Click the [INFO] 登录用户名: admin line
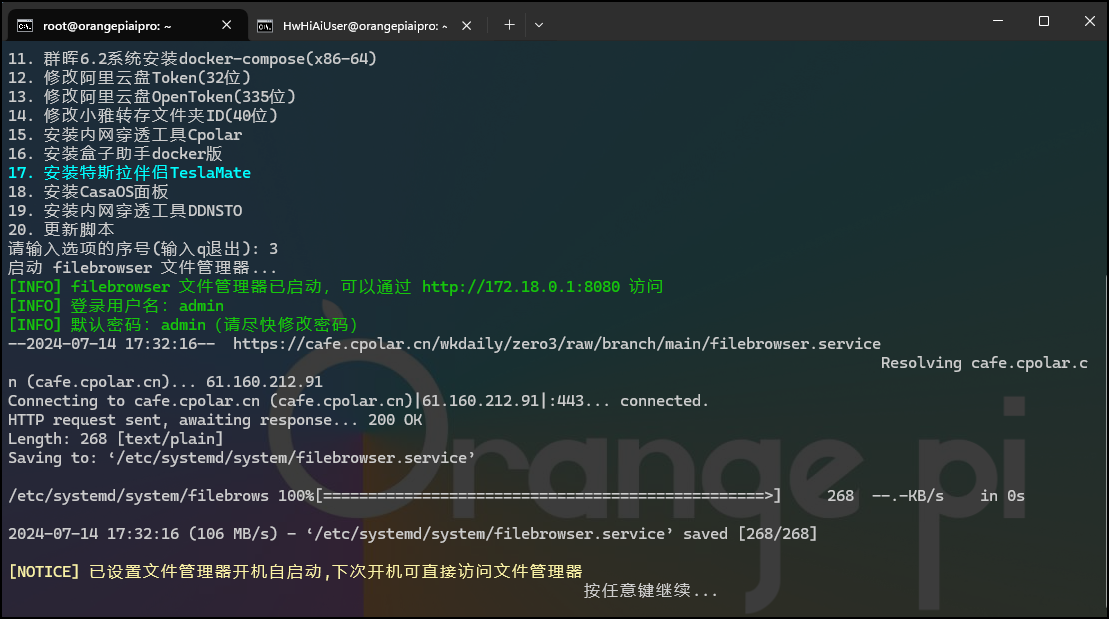 pyautogui.click(x=116, y=306)
